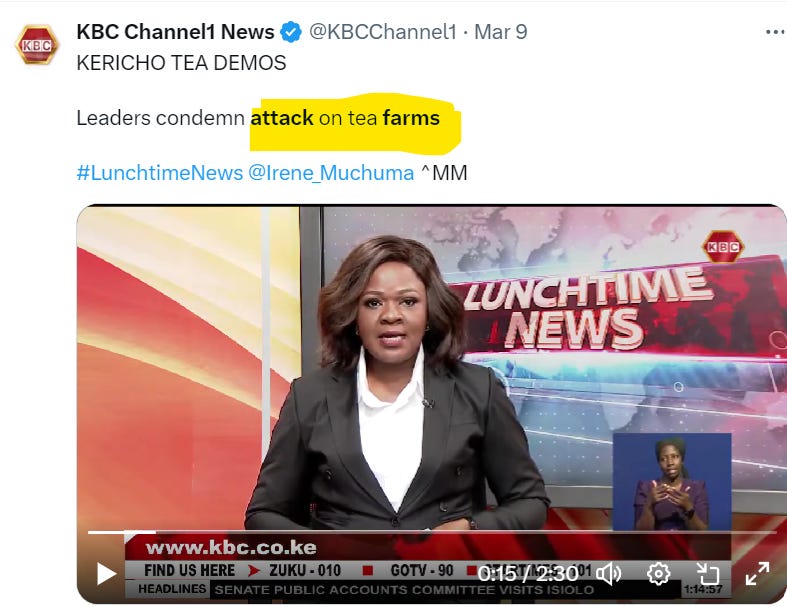The image size is (787, 607).
Task: Click the KERICHO TEA DEMOS headline text
Action: point(181,63)
